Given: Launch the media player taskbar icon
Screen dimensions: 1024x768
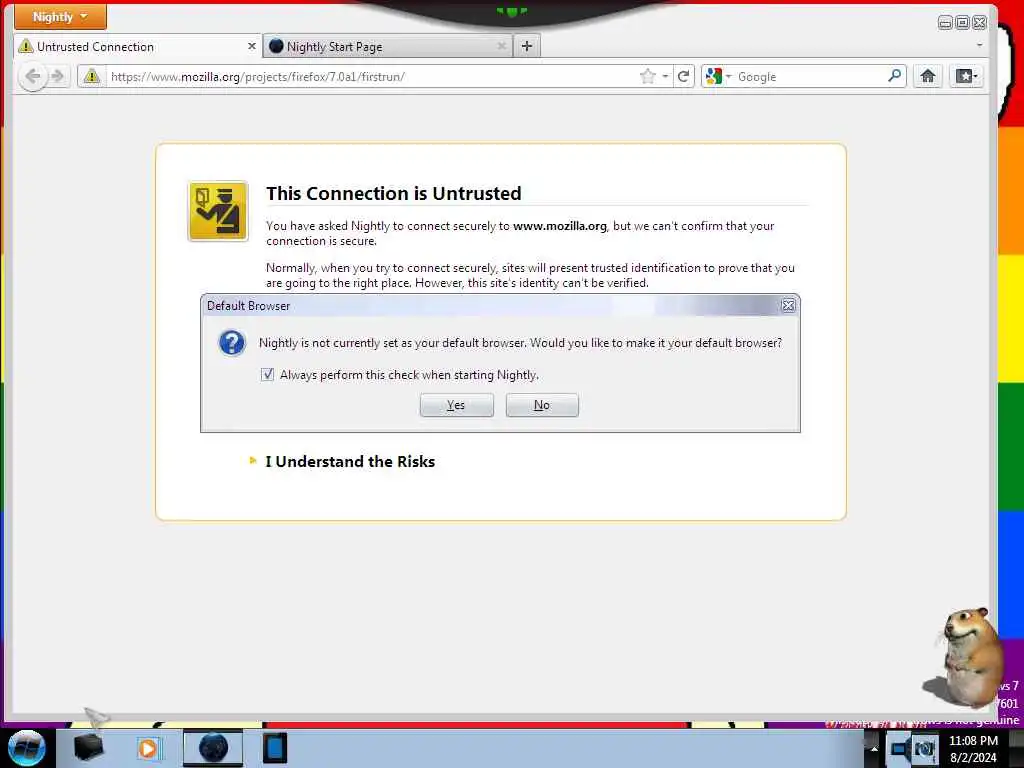Looking at the screenshot, I should (x=148, y=748).
